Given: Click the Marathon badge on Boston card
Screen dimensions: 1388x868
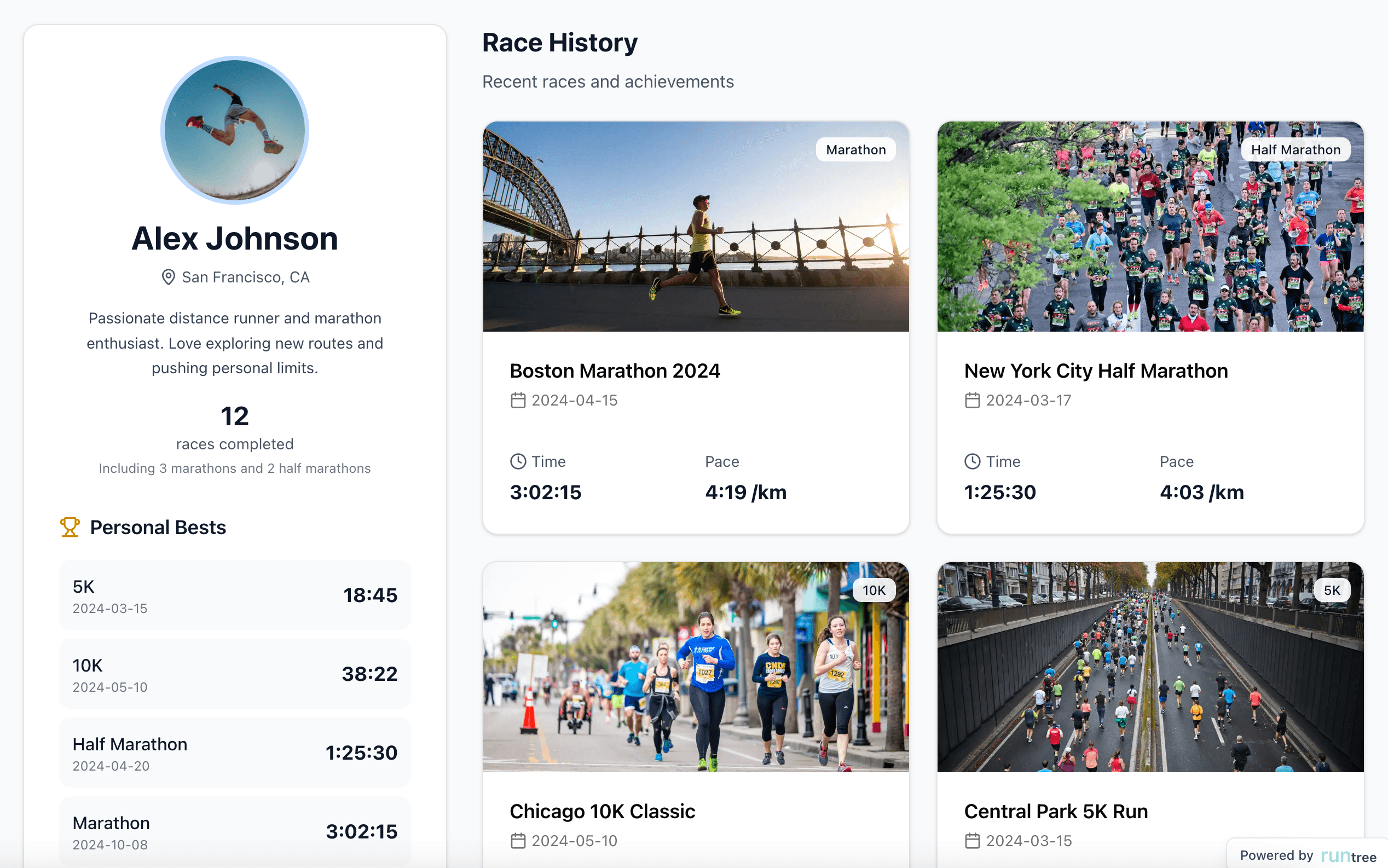Looking at the screenshot, I should pyautogui.click(x=855, y=150).
